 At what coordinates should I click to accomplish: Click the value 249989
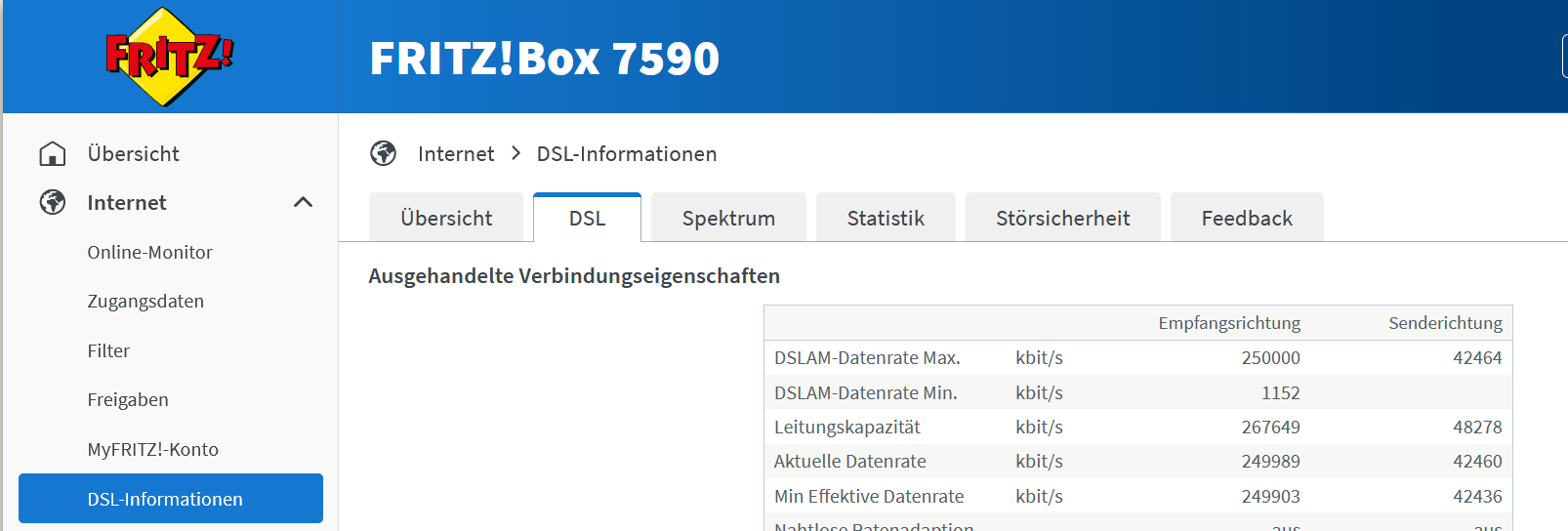(x=1270, y=462)
